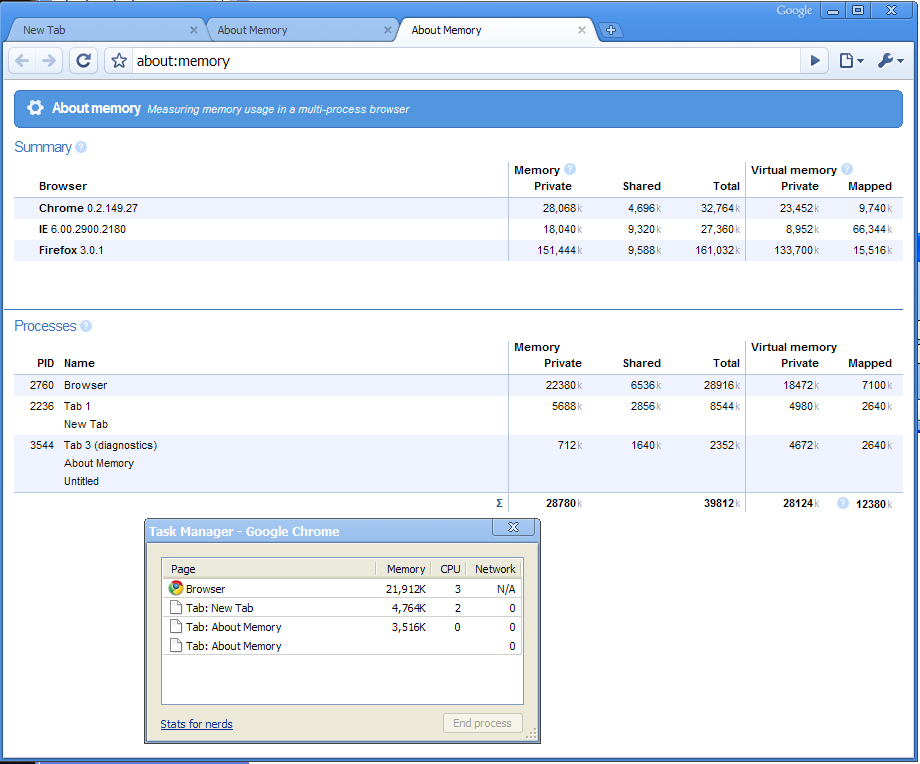
Task: Sort Task Manager by Memory column
Action: 405,569
